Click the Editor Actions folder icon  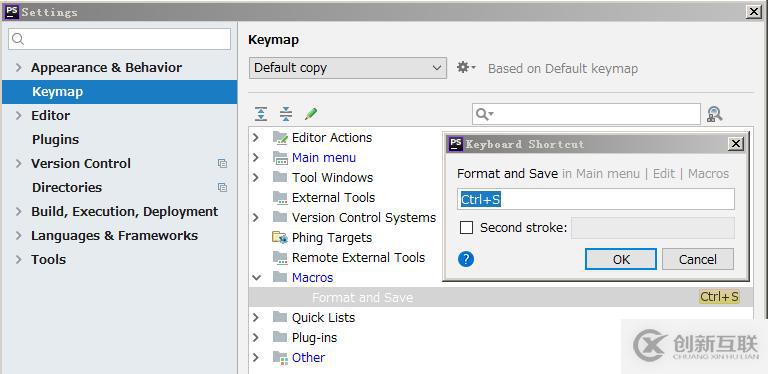[x=280, y=138]
